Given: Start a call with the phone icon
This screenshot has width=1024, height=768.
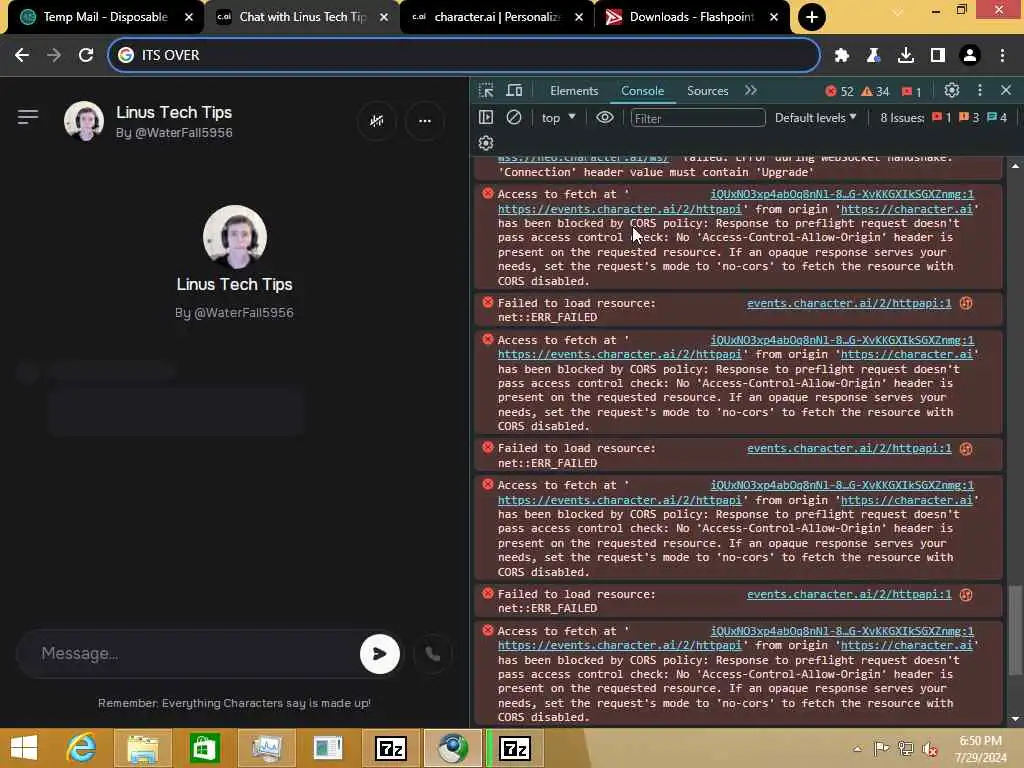Looking at the screenshot, I should click(x=432, y=654).
